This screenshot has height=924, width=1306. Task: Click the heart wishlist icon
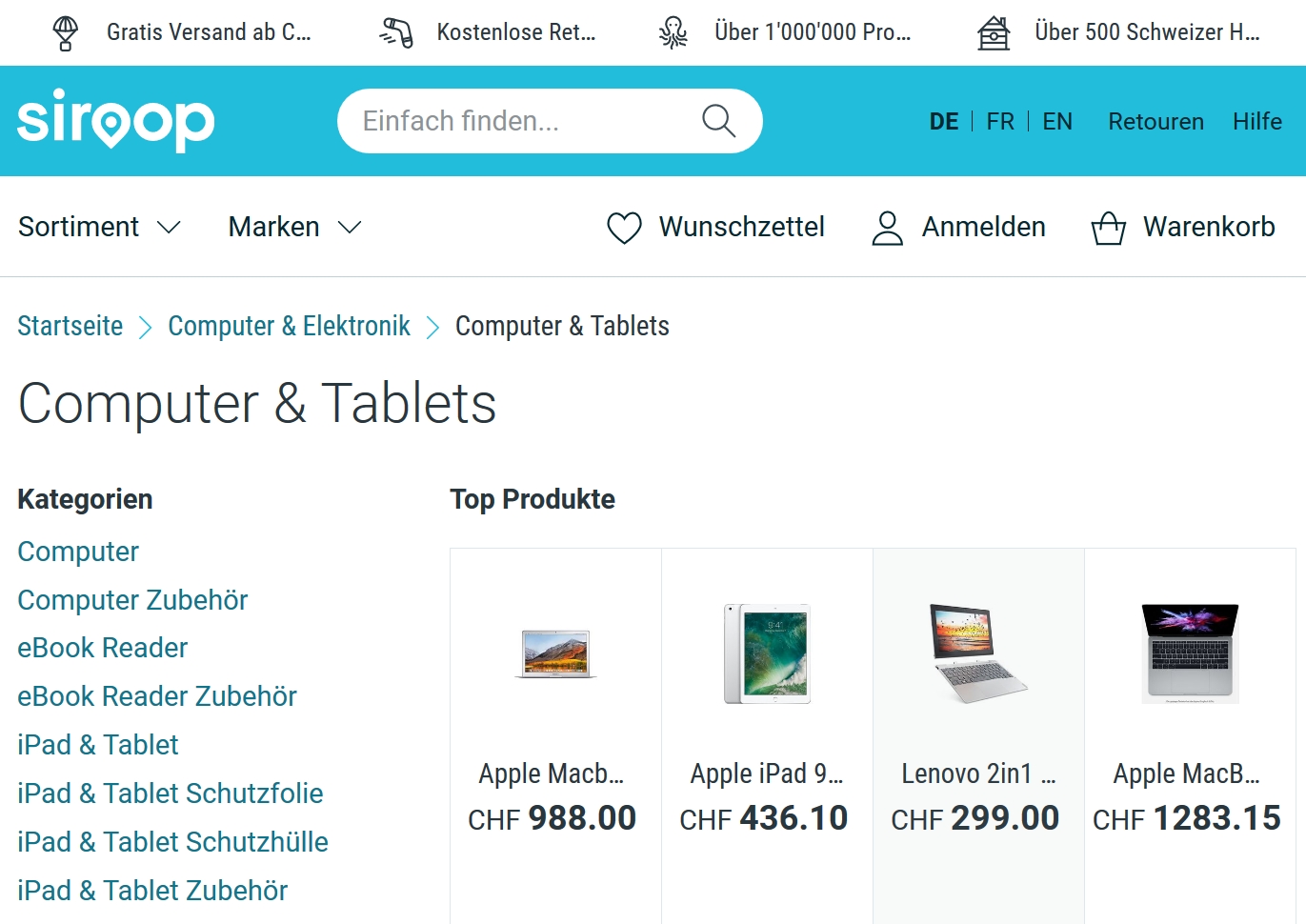point(624,228)
